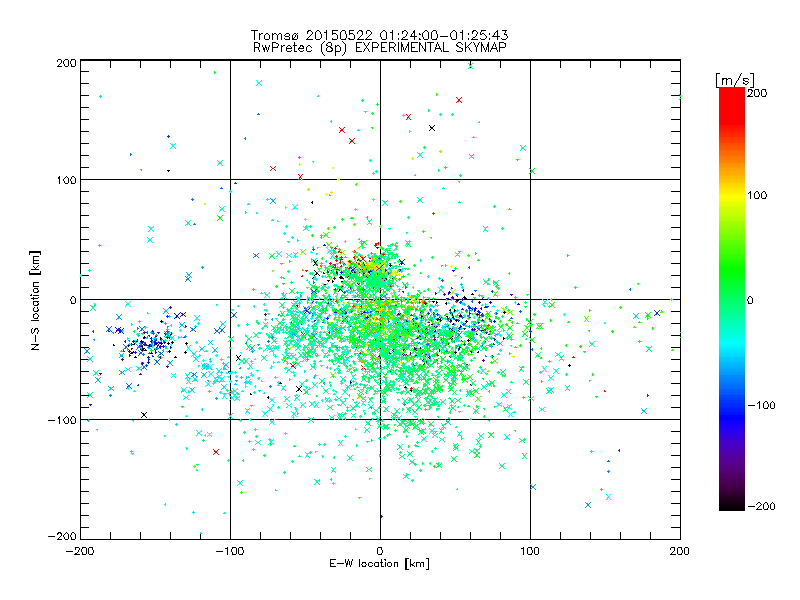The width and height of the screenshot is (800, 600).
Task: Click the x-axis tick label '200'
Action: coord(680,551)
